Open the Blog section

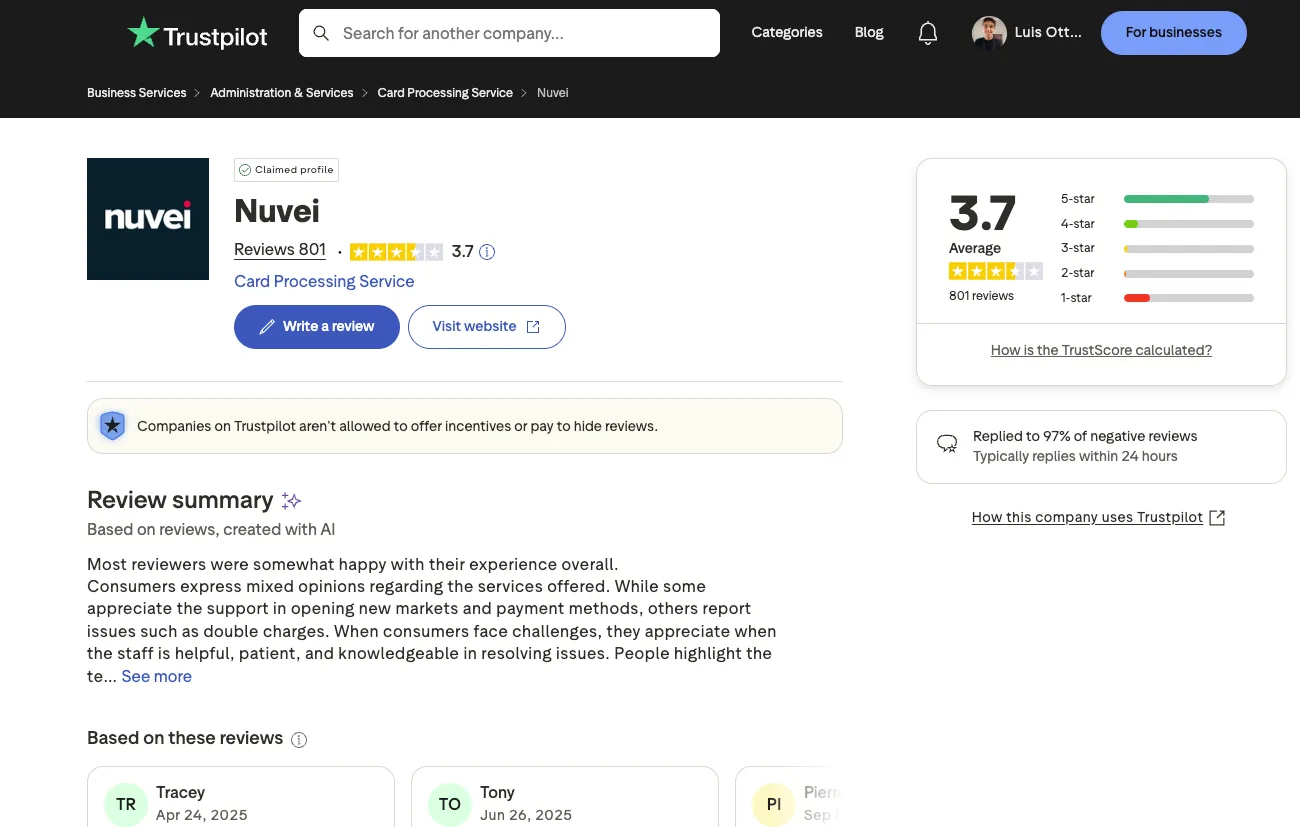868,32
